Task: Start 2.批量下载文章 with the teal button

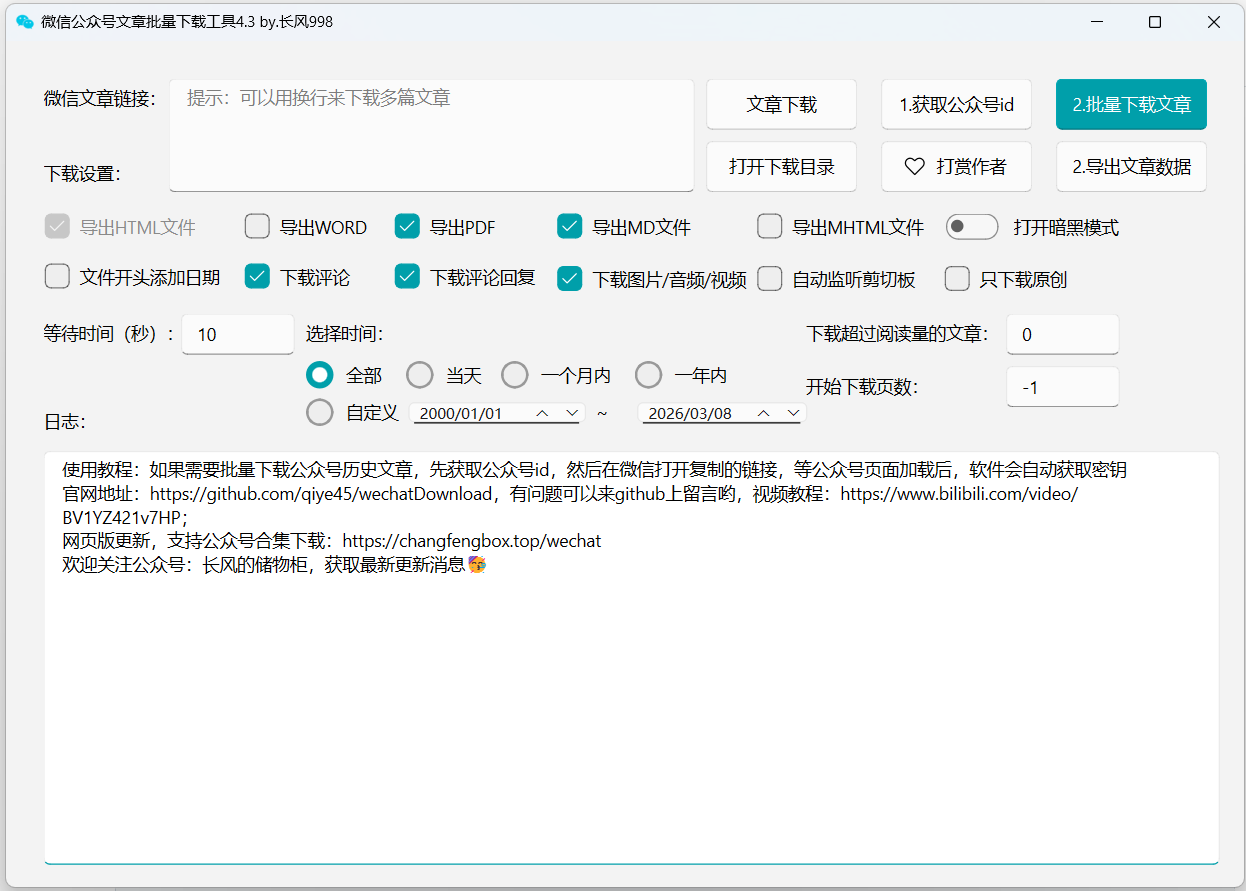Action: [x=1131, y=105]
